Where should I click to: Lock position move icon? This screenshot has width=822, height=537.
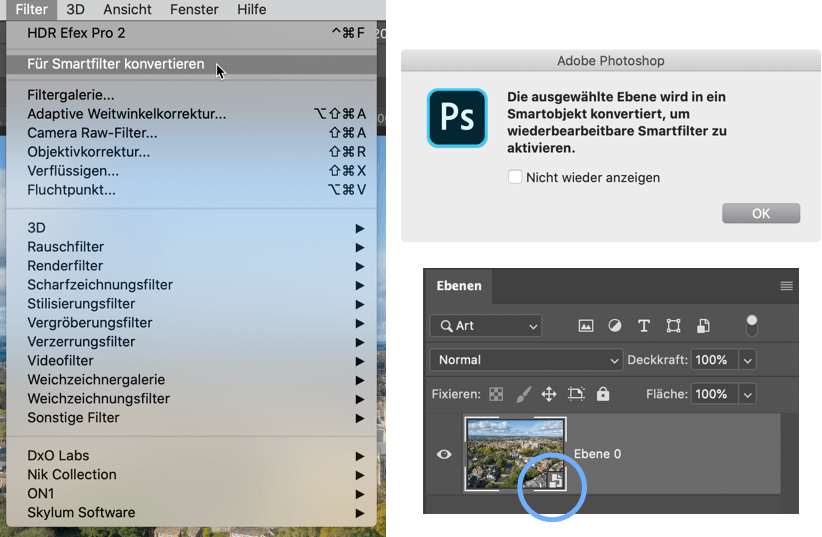click(549, 394)
